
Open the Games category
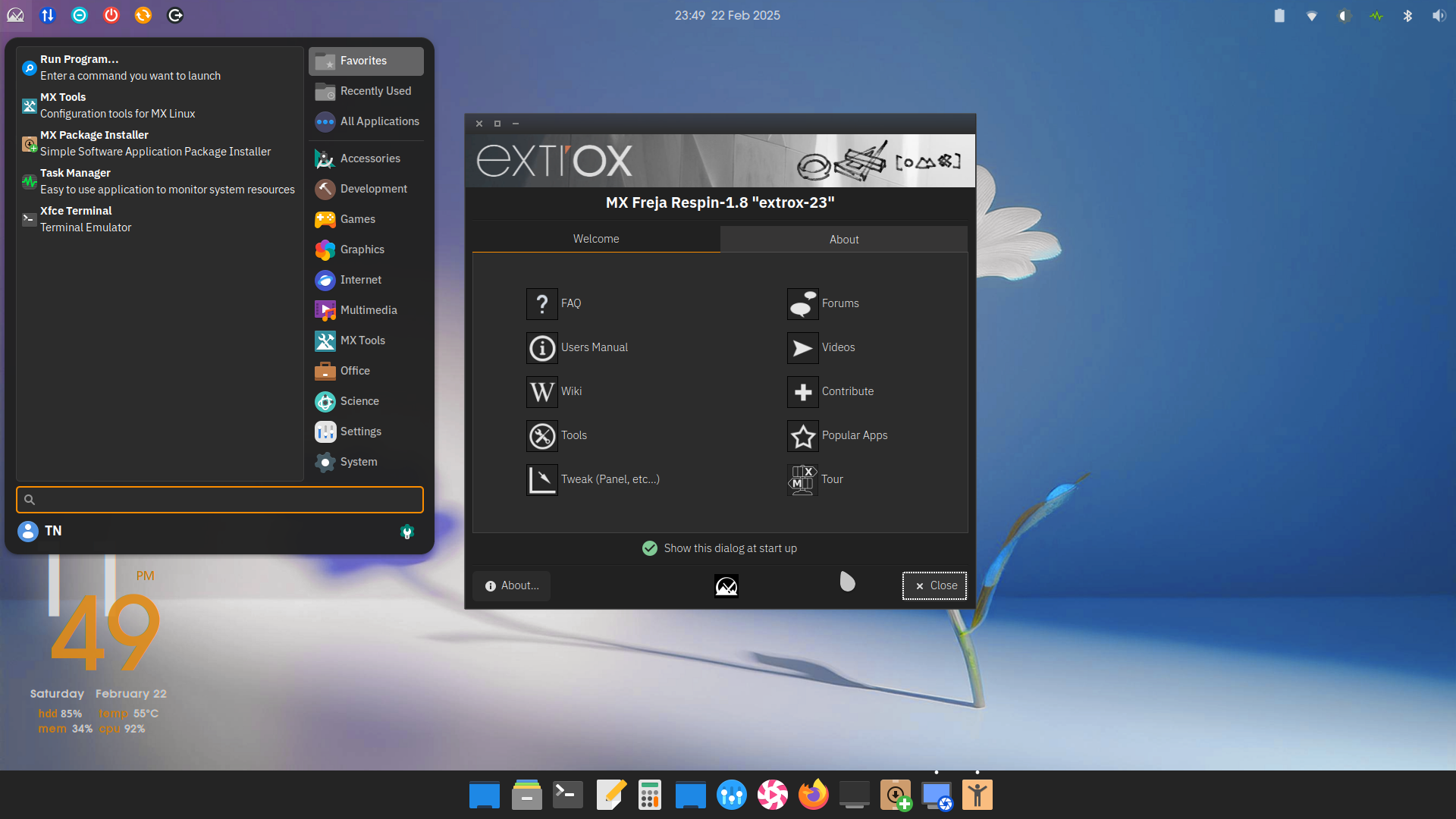[366, 219]
